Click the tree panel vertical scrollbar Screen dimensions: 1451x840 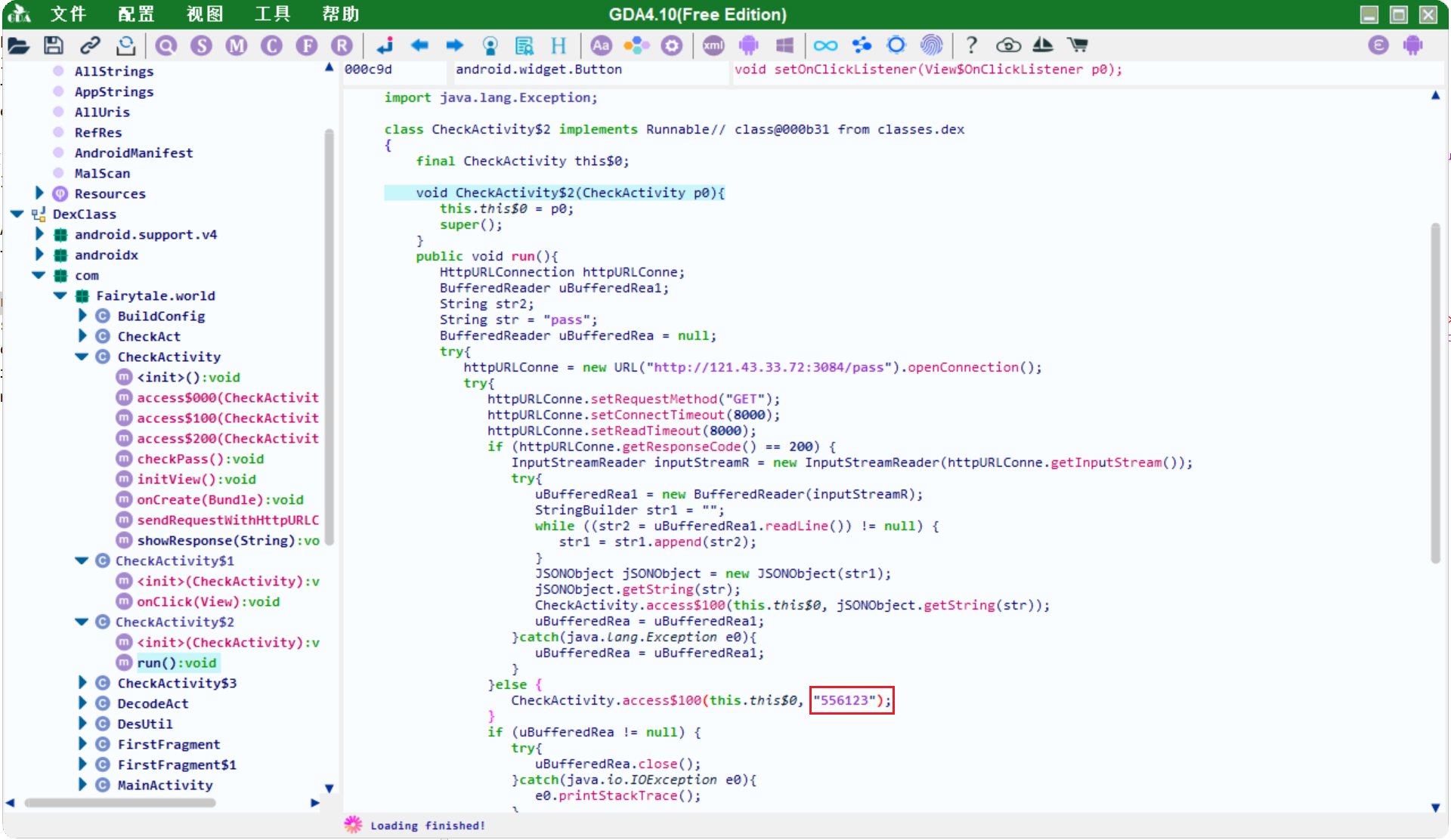tap(329, 336)
